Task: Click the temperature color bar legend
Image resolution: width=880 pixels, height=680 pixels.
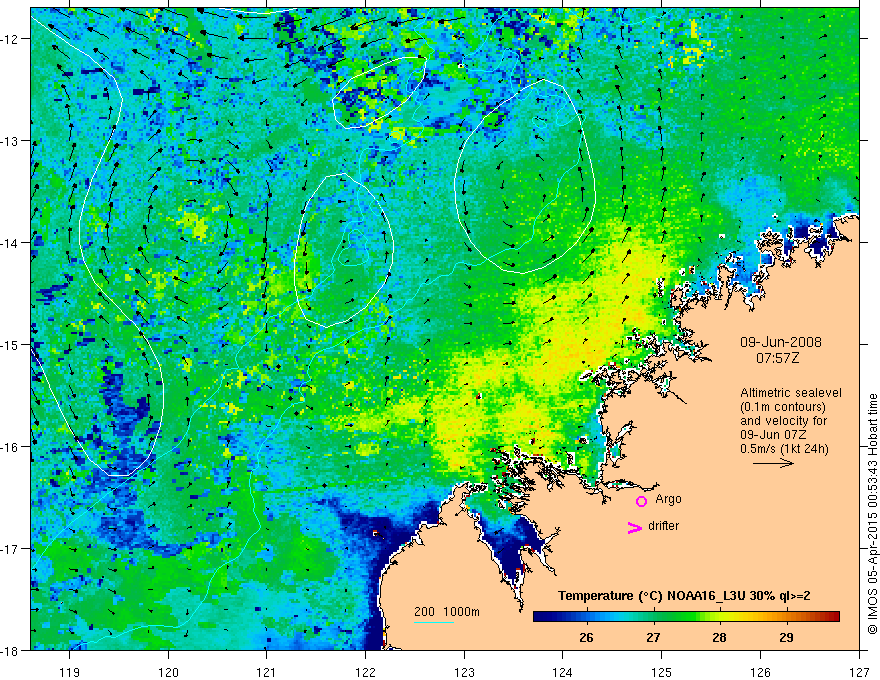Action: click(x=686, y=617)
